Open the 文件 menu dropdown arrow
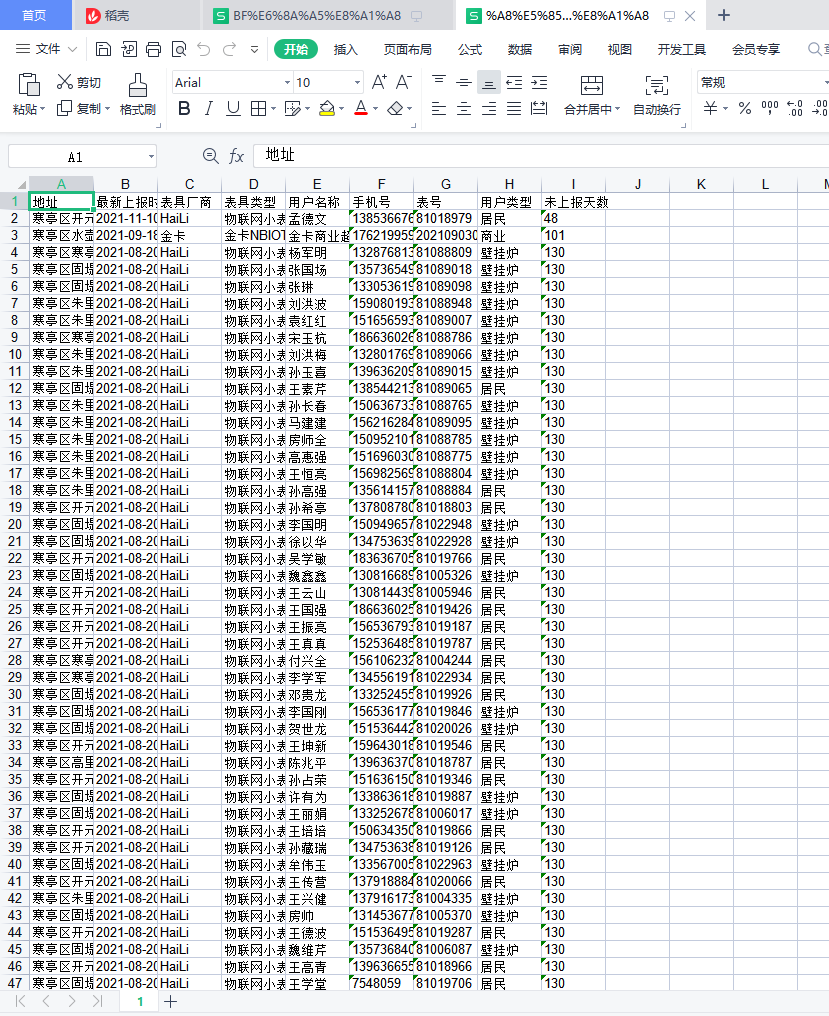This screenshot has height=1016, width=829. tap(73, 49)
